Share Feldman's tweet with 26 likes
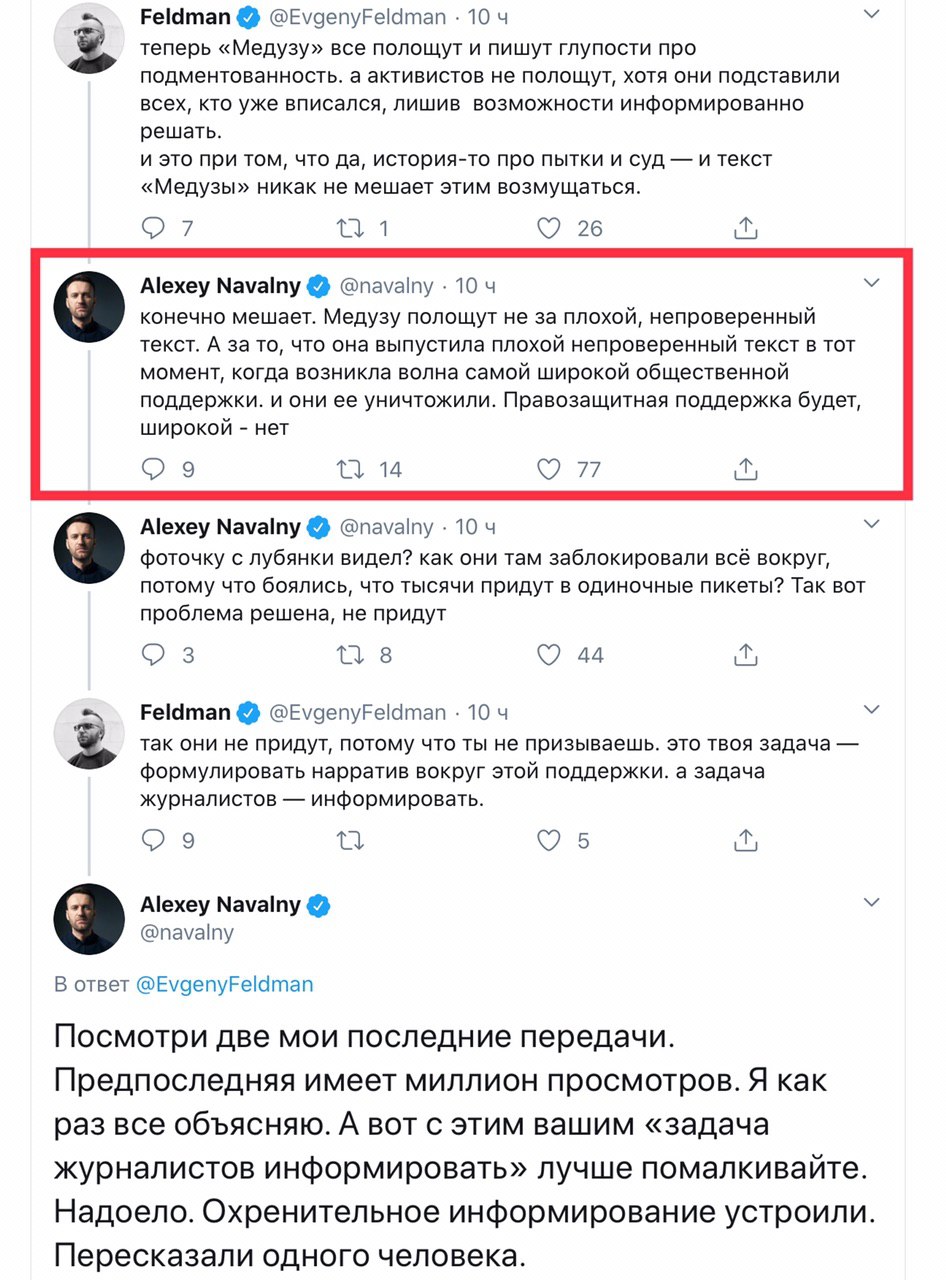The height and width of the screenshot is (1280, 946). pyautogui.click(x=746, y=227)
